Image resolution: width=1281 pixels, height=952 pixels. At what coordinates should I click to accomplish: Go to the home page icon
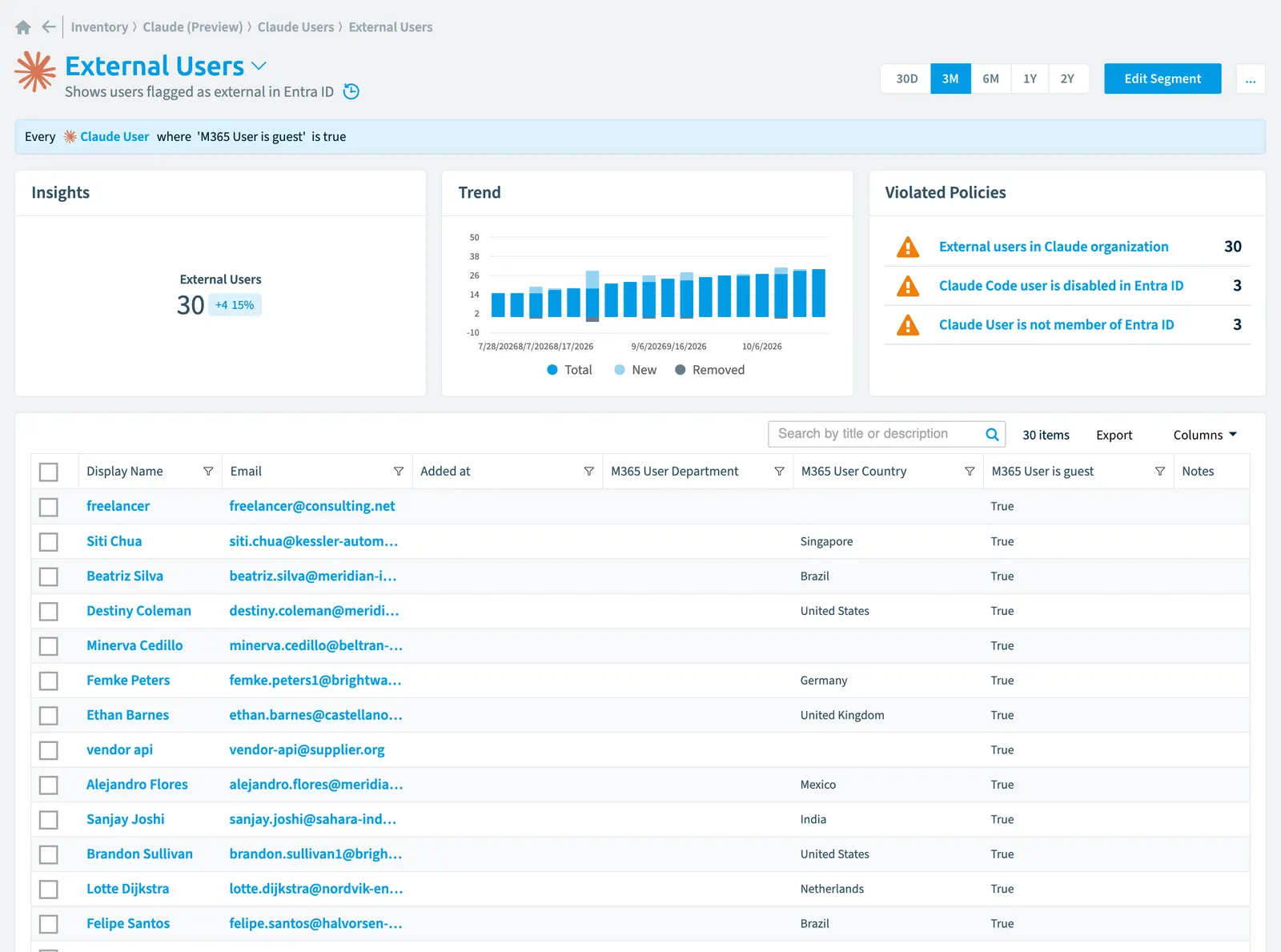(x=23, y=27)
